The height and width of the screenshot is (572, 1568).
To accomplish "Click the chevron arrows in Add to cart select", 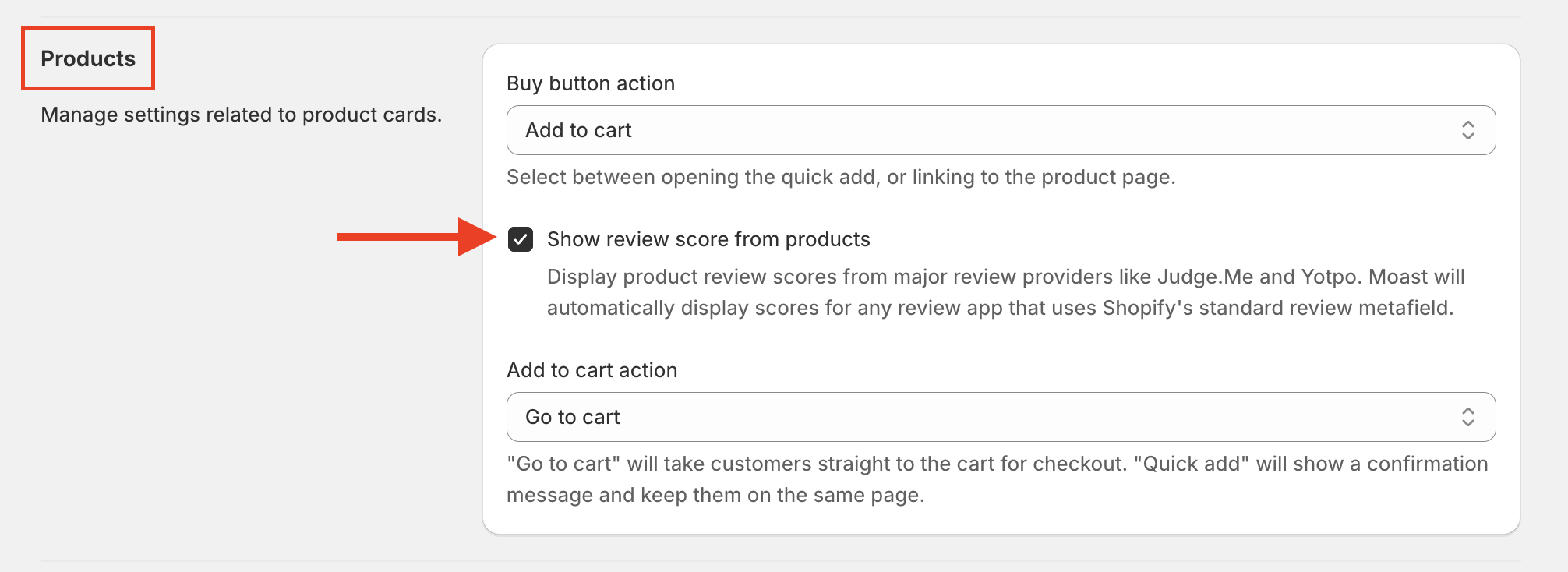I will pyautogui.click(x=1468, y=130).
